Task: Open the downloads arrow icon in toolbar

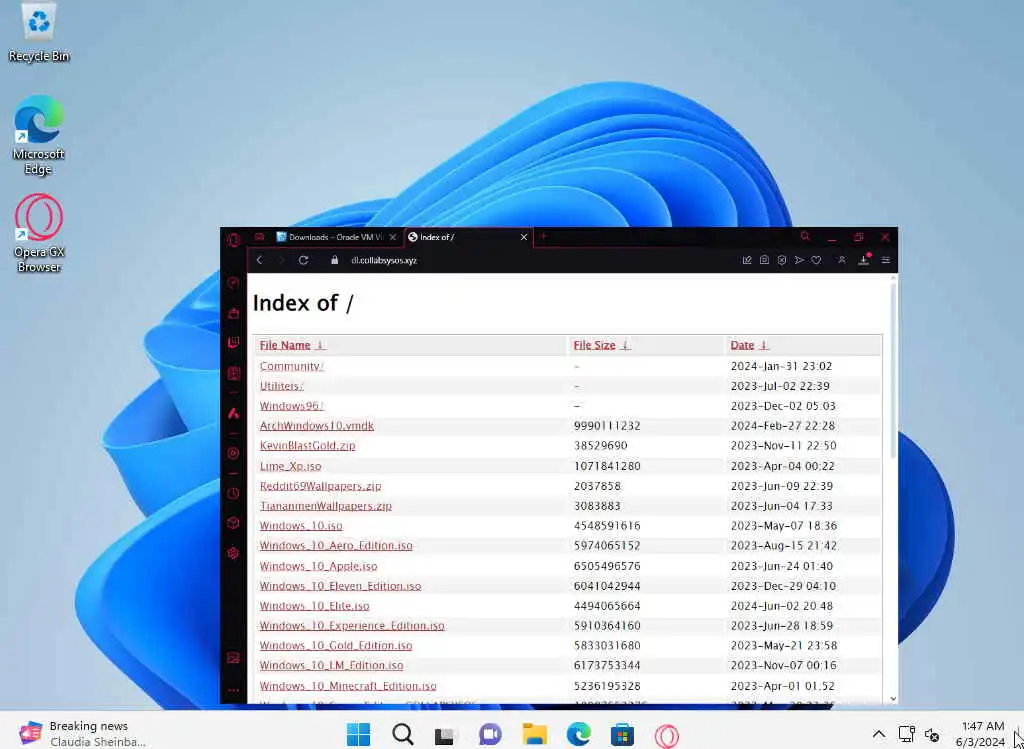Action: [x=863, y=260]
